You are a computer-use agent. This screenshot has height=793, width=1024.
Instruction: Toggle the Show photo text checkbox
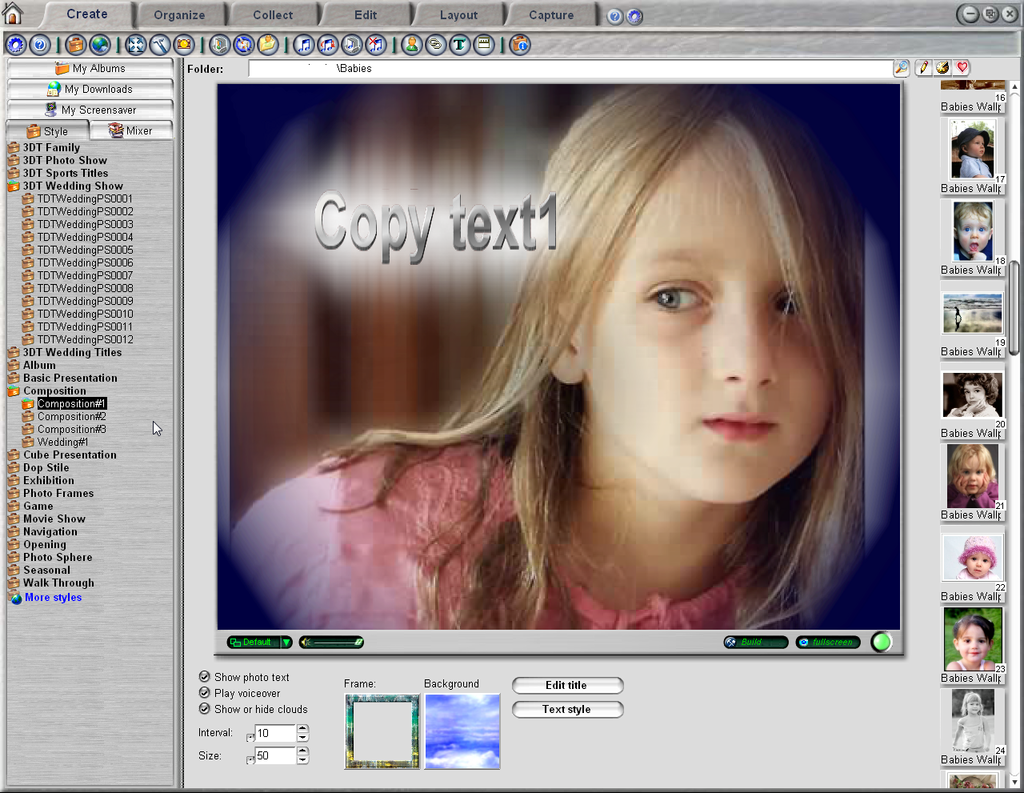(x=205, y=677)
